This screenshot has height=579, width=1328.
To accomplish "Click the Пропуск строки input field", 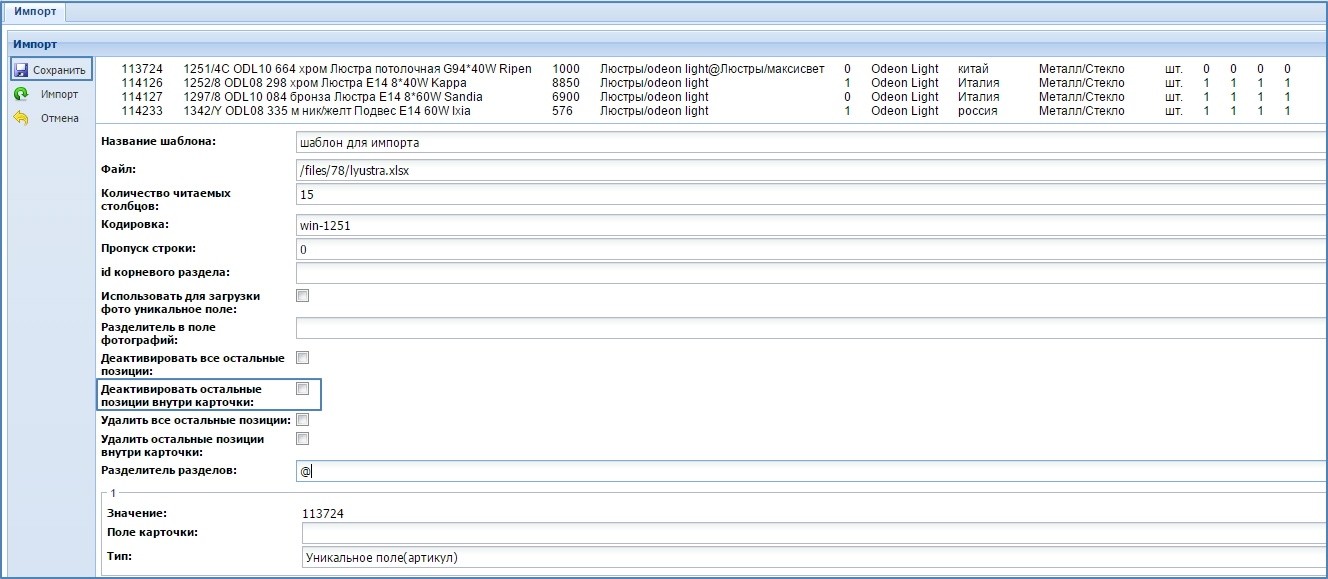I will (x=810, y=249).
